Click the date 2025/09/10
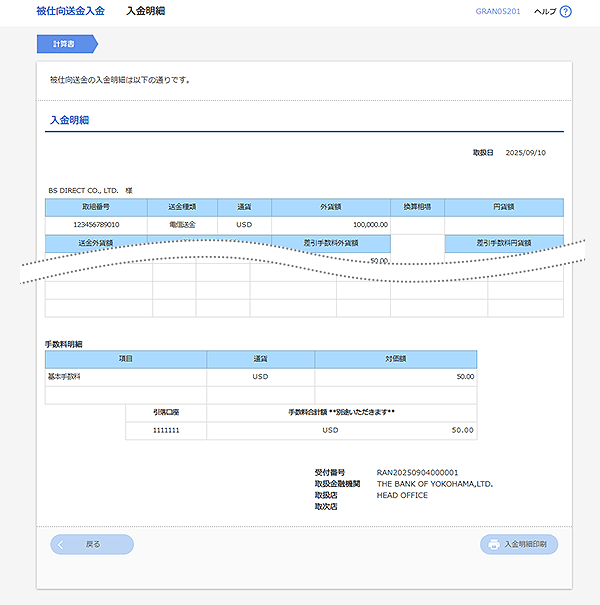 pos(526,153)
